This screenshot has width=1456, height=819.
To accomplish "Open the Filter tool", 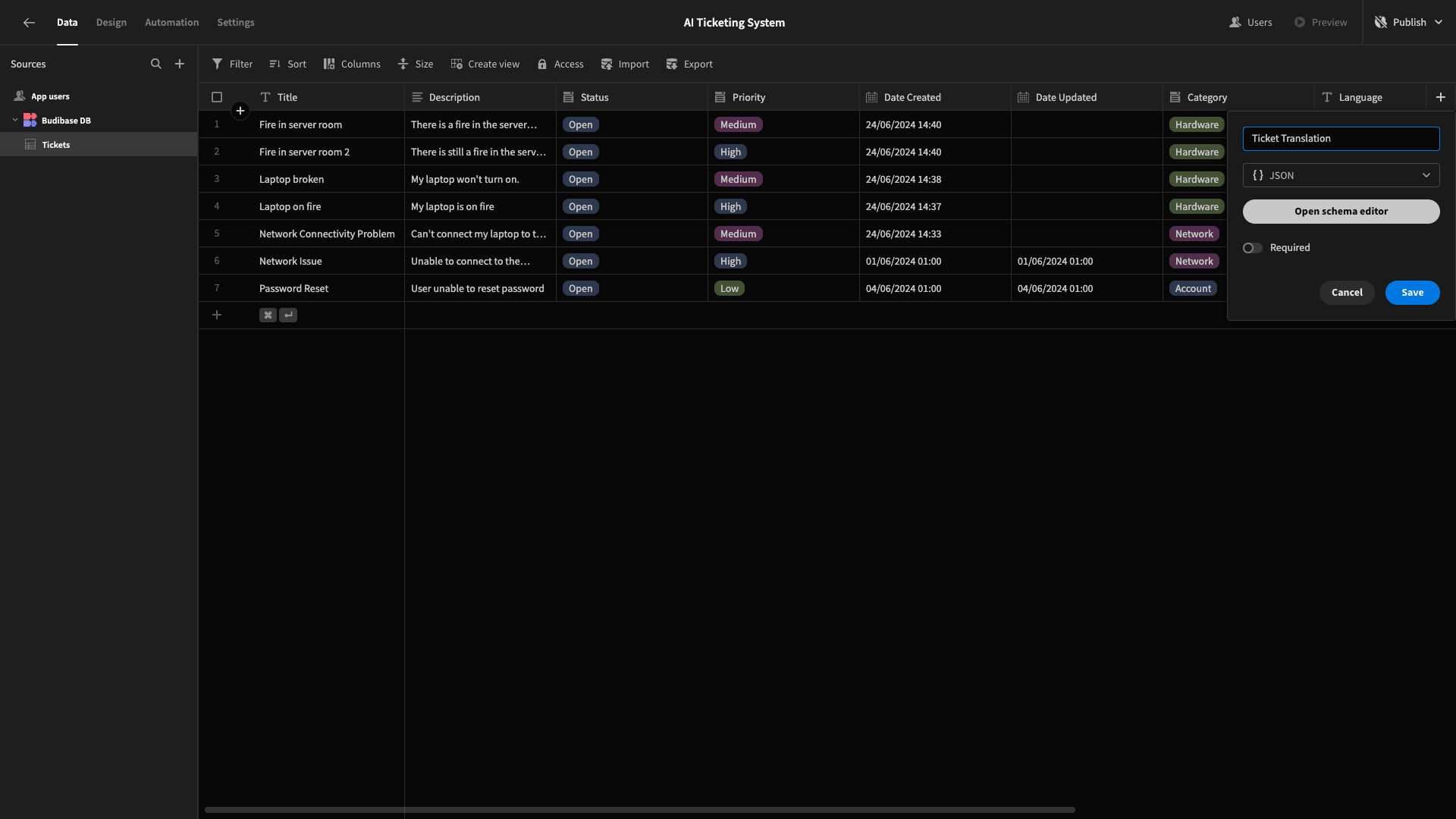I will [232, 64].
